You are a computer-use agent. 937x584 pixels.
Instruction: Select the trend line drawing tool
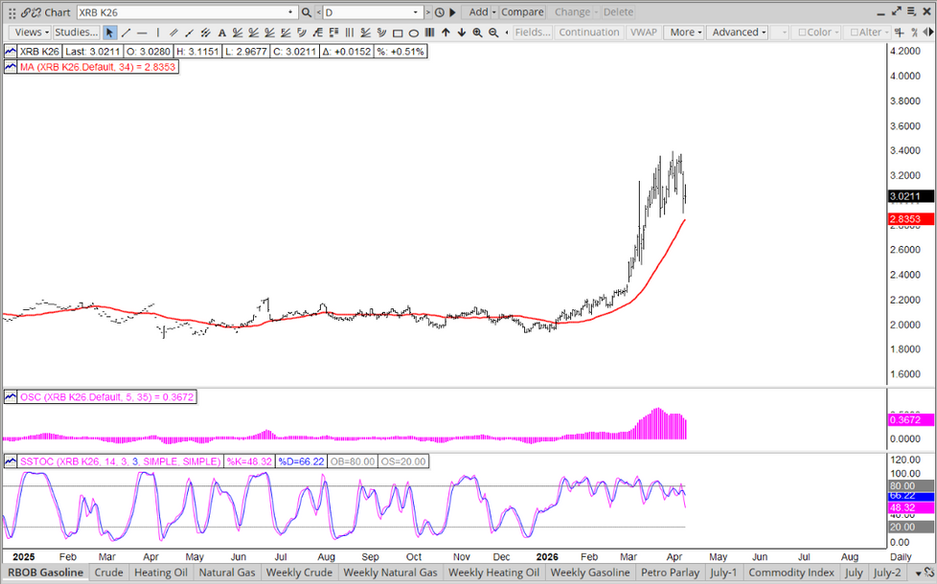[x=126, y=32]
